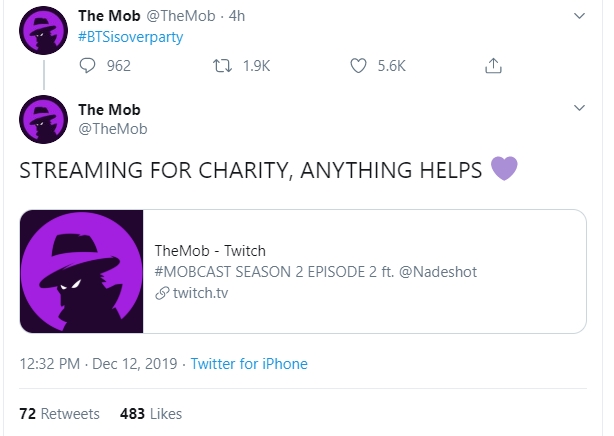
Task: Click The Mob avatar on top tweet
Action: [44, 28]
